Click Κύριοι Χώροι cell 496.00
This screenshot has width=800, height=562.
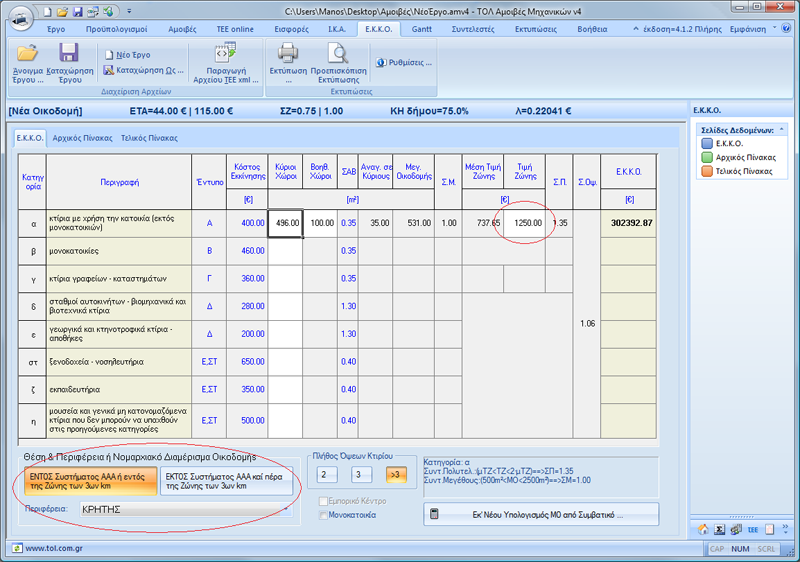286,223
